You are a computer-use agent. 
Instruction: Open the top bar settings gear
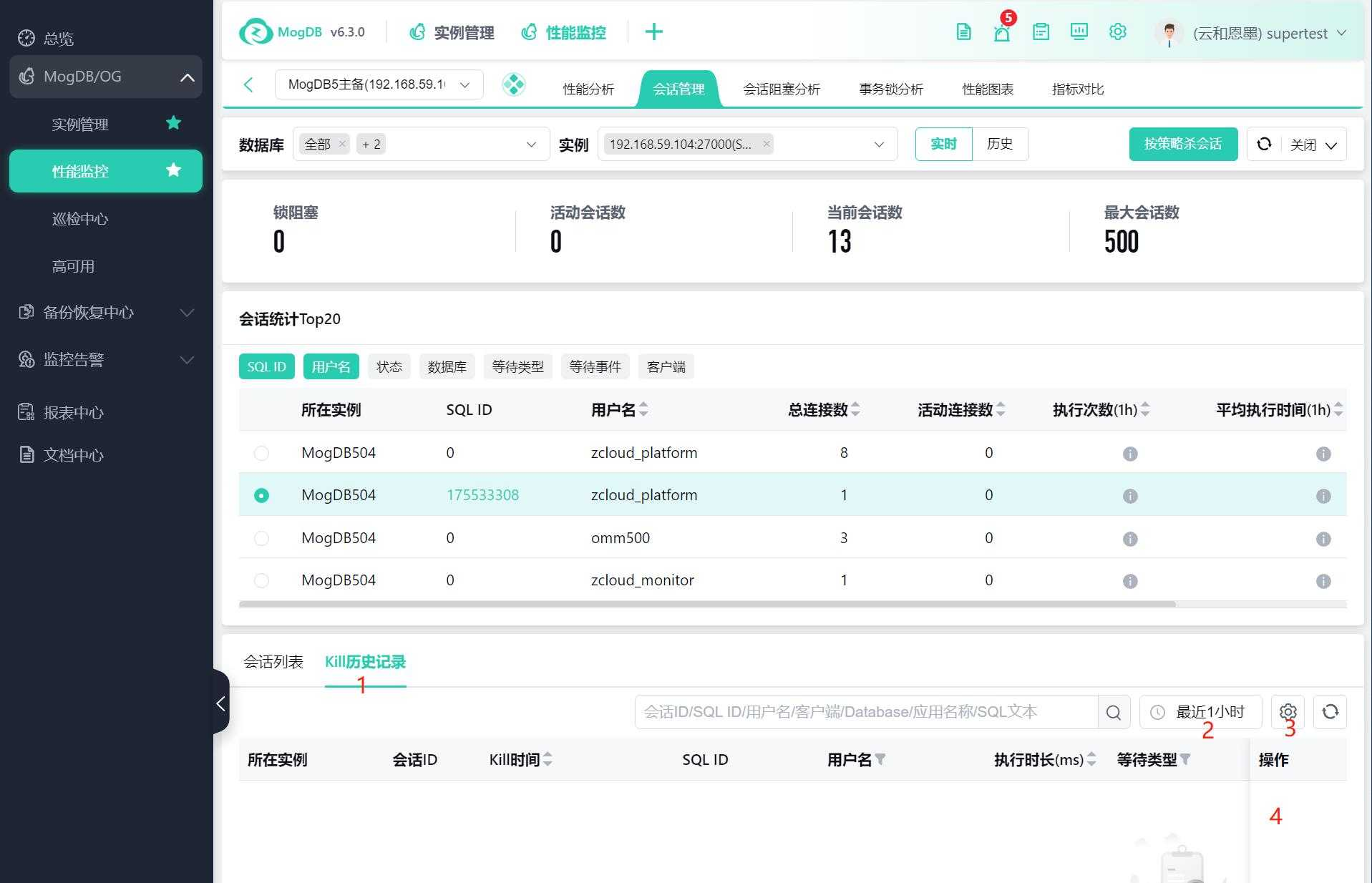point(1117,32)
